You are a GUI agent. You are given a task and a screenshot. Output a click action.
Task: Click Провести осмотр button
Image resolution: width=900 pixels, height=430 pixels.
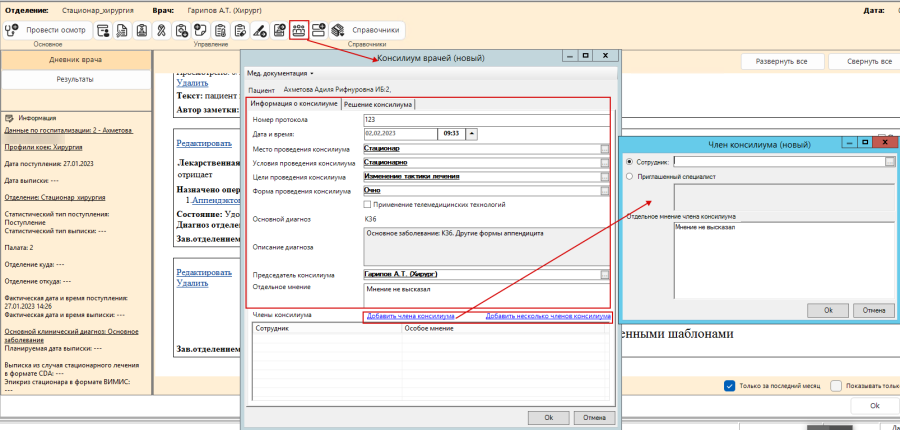tap(48, 30)
